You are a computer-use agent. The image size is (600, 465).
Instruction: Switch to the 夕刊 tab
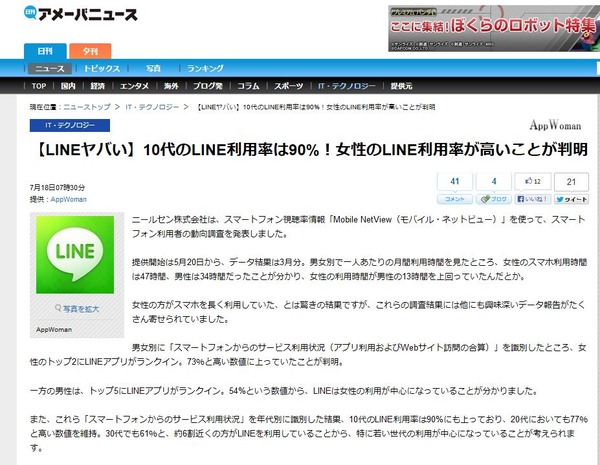(x=90, y=51)
